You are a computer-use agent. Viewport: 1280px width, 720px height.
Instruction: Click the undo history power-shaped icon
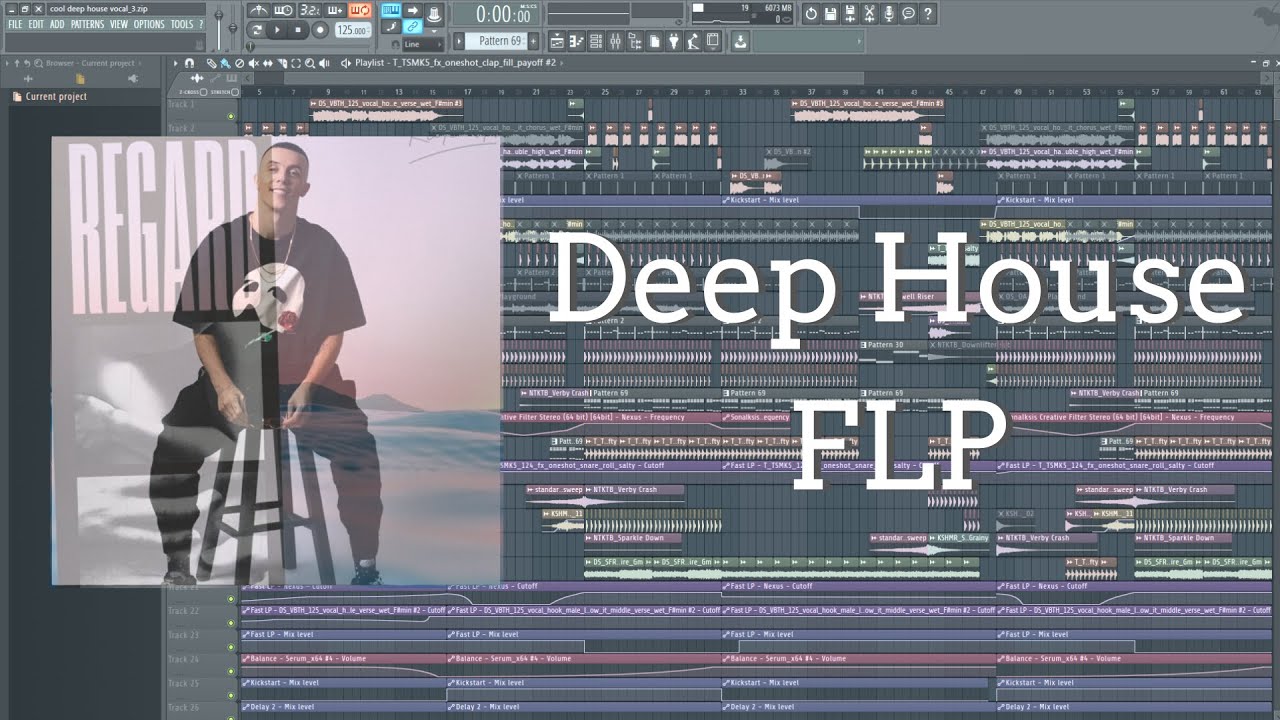point(811,13)
